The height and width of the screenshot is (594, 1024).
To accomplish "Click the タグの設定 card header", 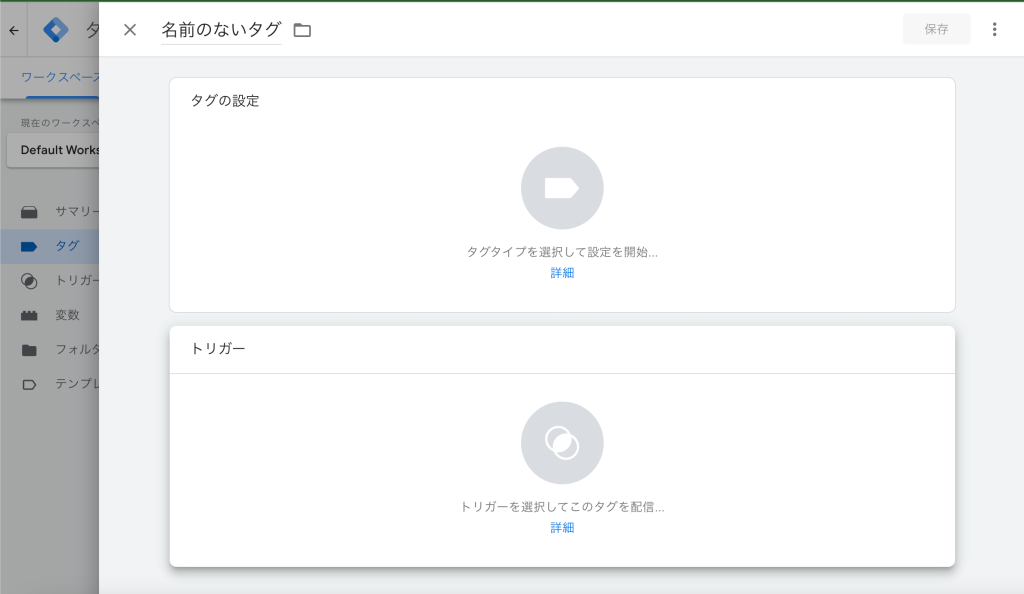I will 225,101.
